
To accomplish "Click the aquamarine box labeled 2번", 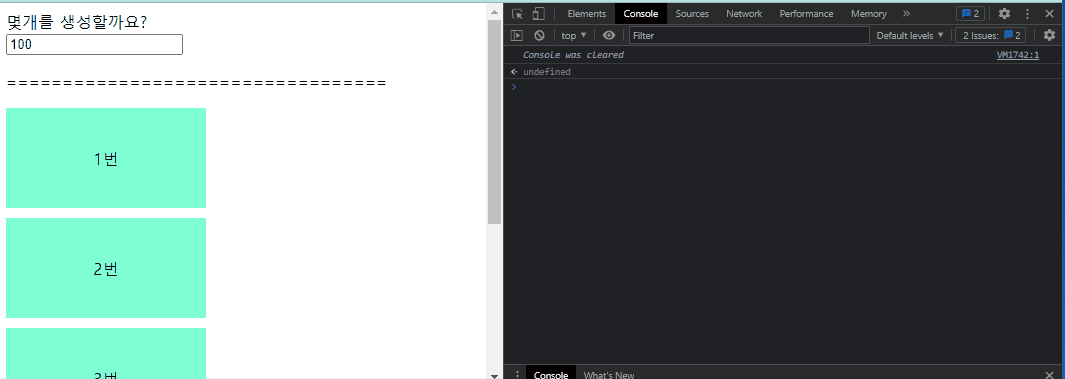I will click(106, 268).
